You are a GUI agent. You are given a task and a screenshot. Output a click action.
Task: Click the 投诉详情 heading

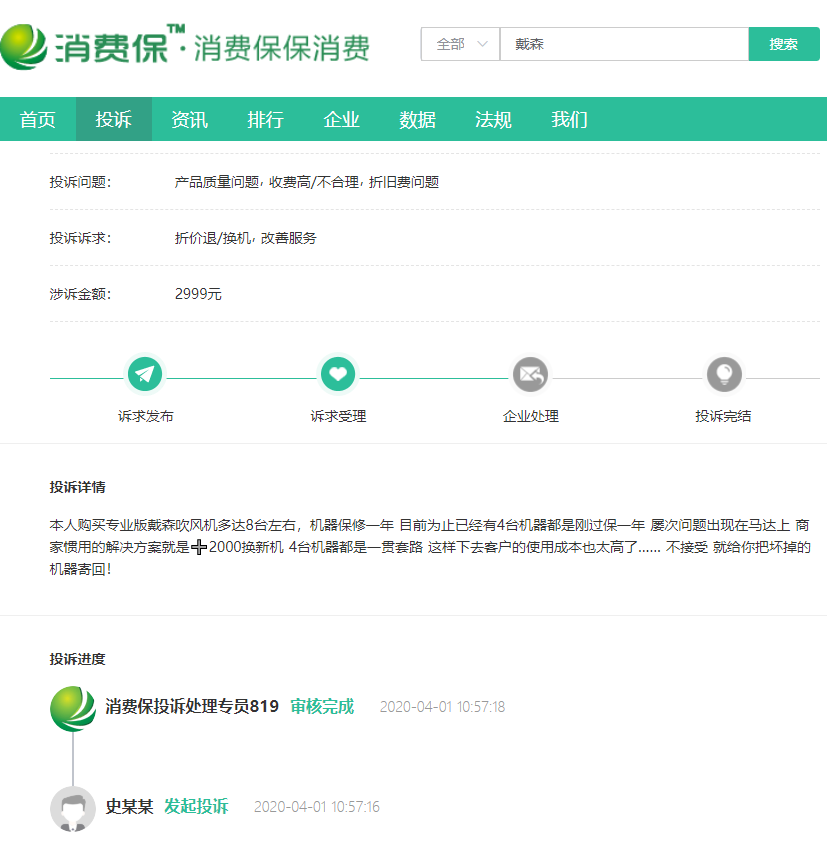tap(77, 487)
